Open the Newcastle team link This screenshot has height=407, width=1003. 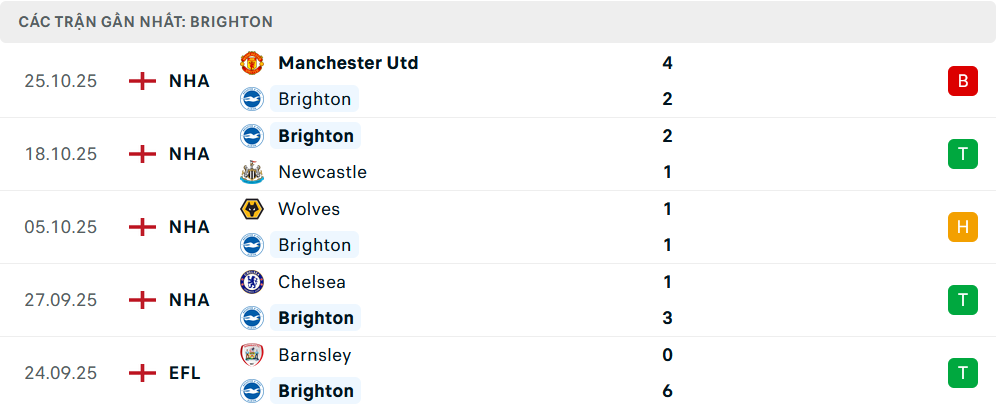coord(322,172)
